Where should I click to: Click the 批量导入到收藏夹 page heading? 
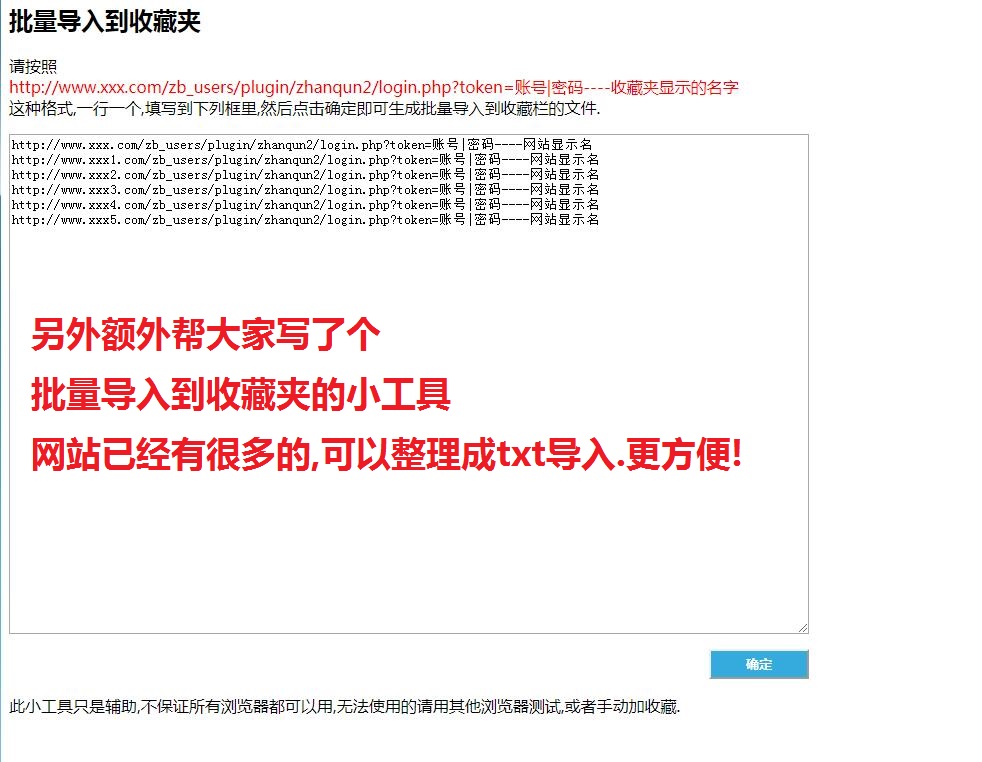pos(105,21)
